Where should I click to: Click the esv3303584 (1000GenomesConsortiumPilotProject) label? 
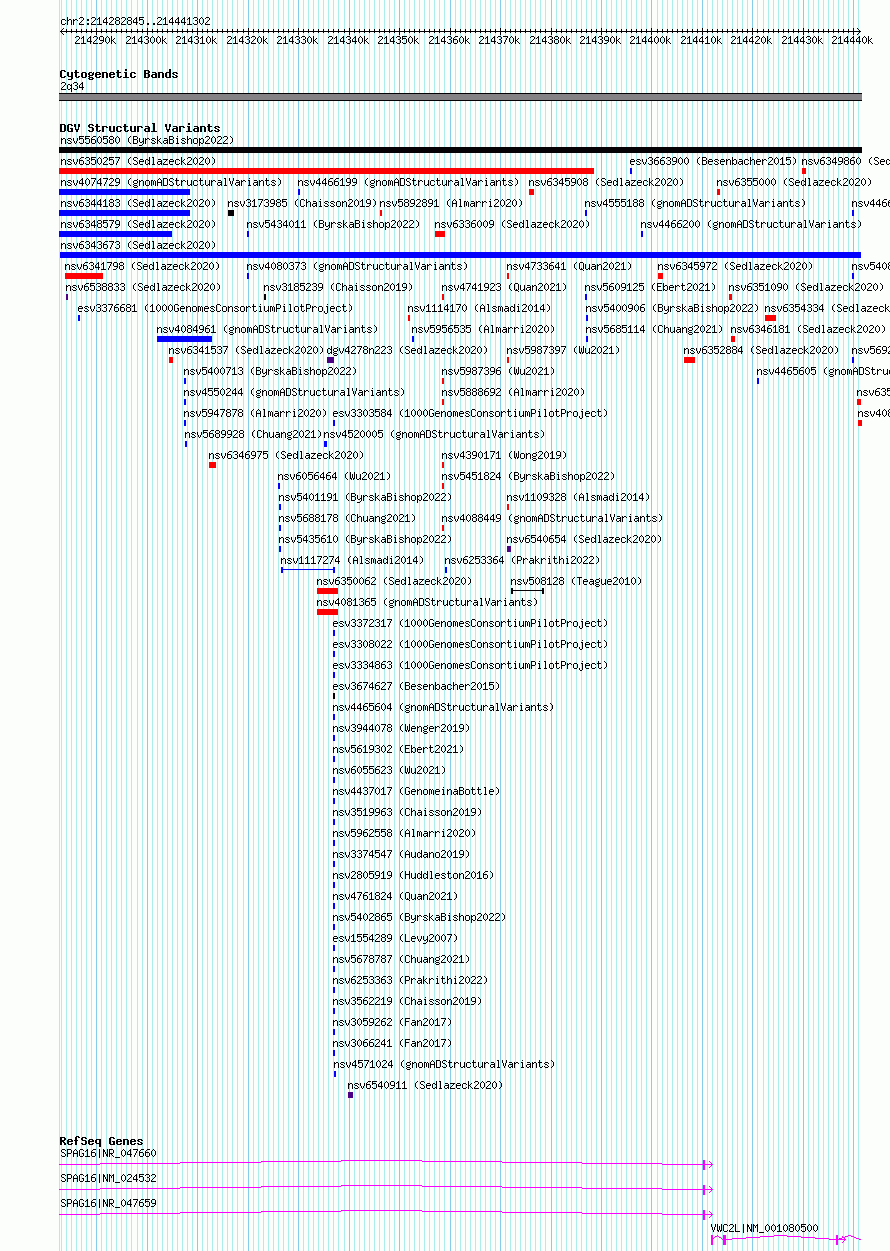[x=470, y=413]
